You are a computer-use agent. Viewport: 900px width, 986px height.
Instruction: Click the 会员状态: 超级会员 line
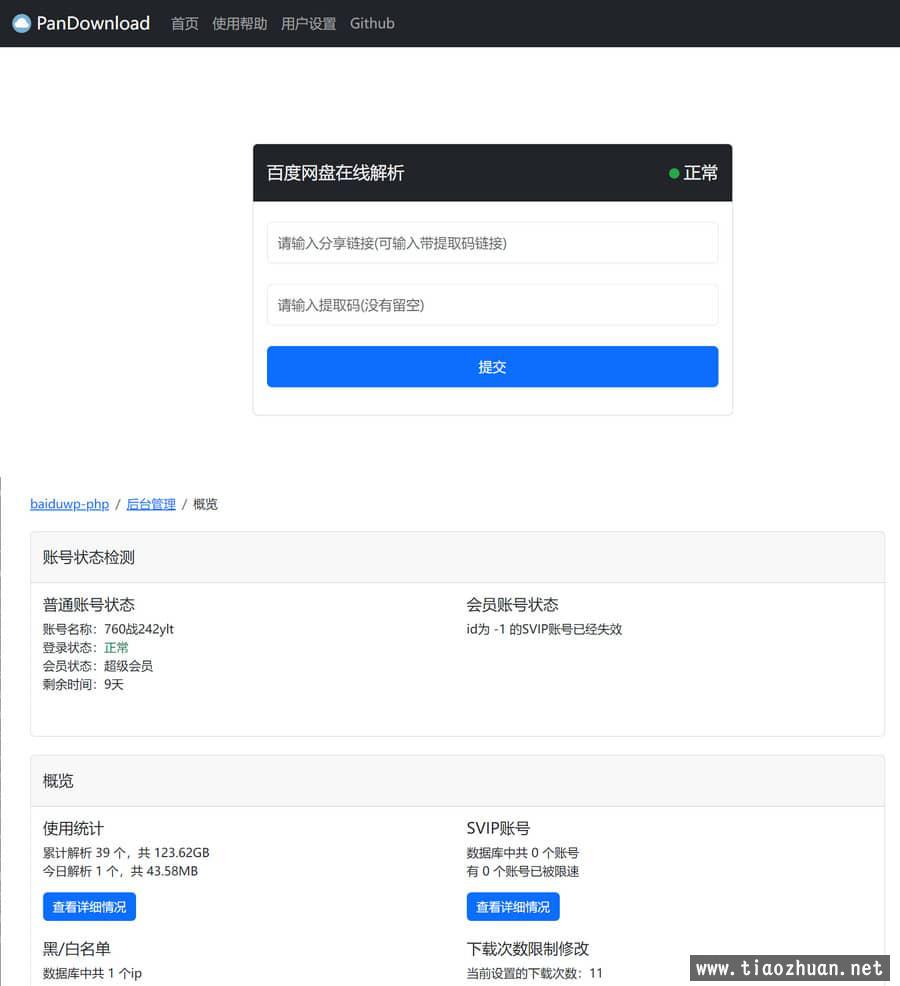98,666
